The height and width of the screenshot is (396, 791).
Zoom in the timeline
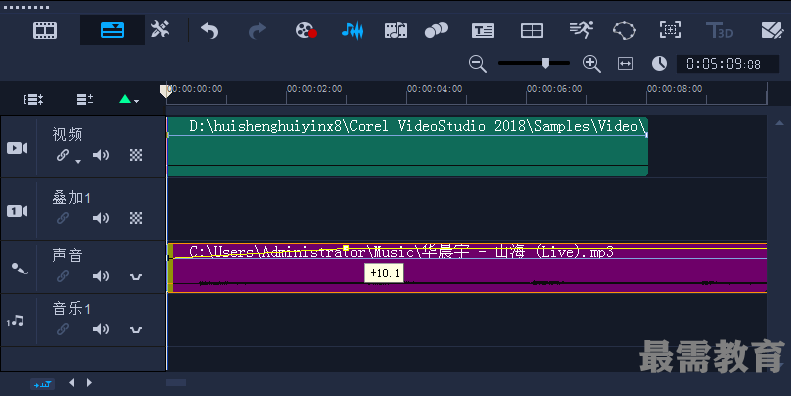[591, 64]
